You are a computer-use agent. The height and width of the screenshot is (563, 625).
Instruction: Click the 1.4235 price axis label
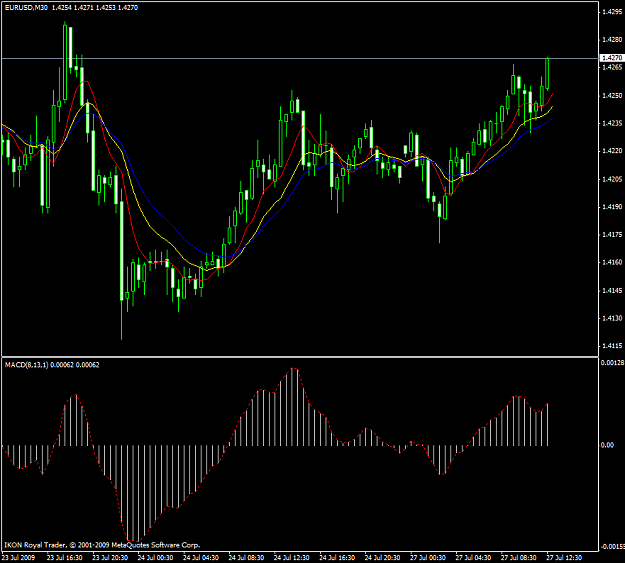point(612,123)
